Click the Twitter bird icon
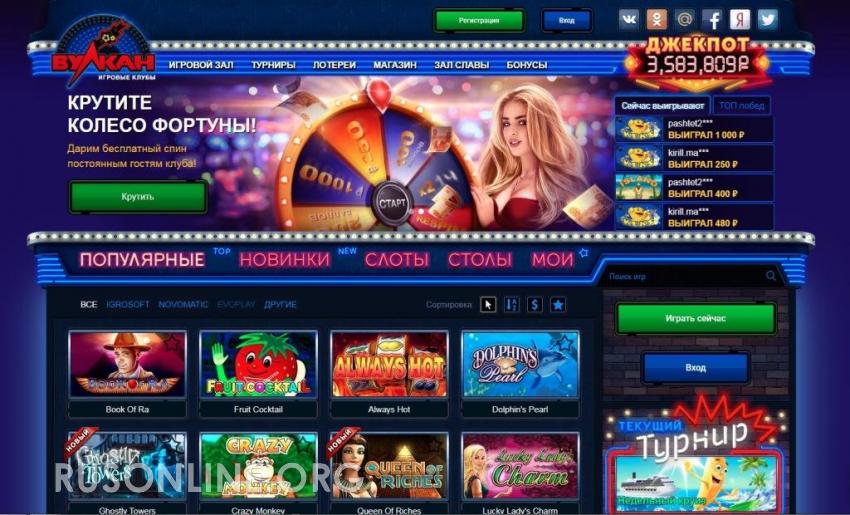The width and height of the screenshot is (850, 515). [768, 20]
